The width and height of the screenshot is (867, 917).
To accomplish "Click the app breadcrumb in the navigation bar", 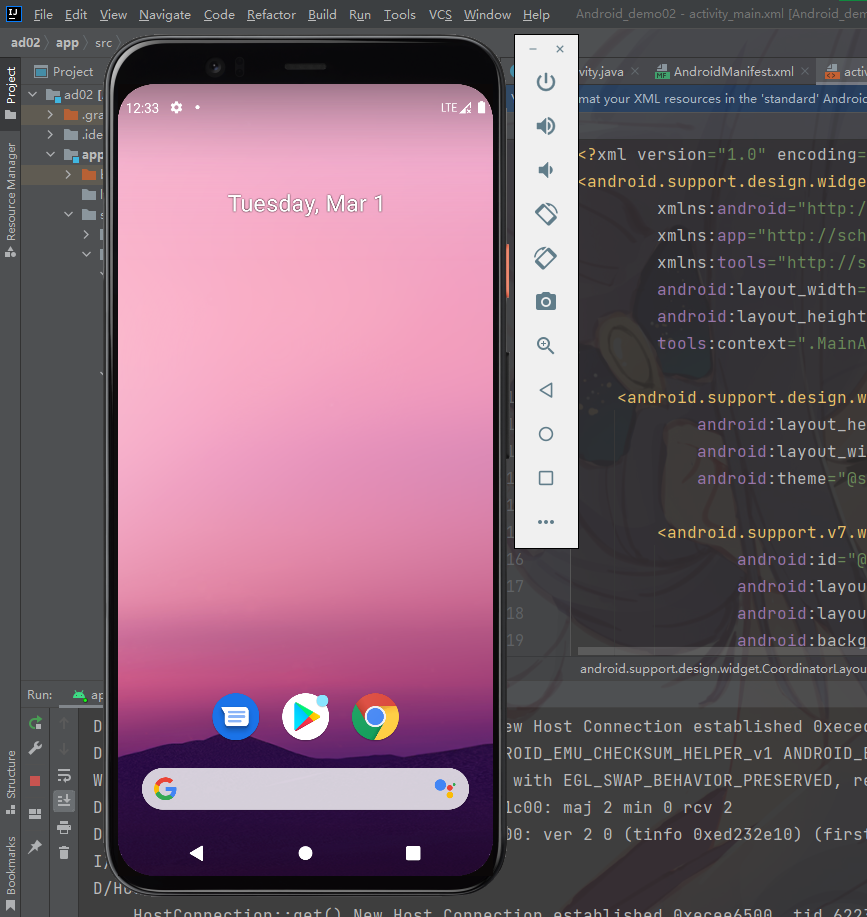I will tap(67, 43).
